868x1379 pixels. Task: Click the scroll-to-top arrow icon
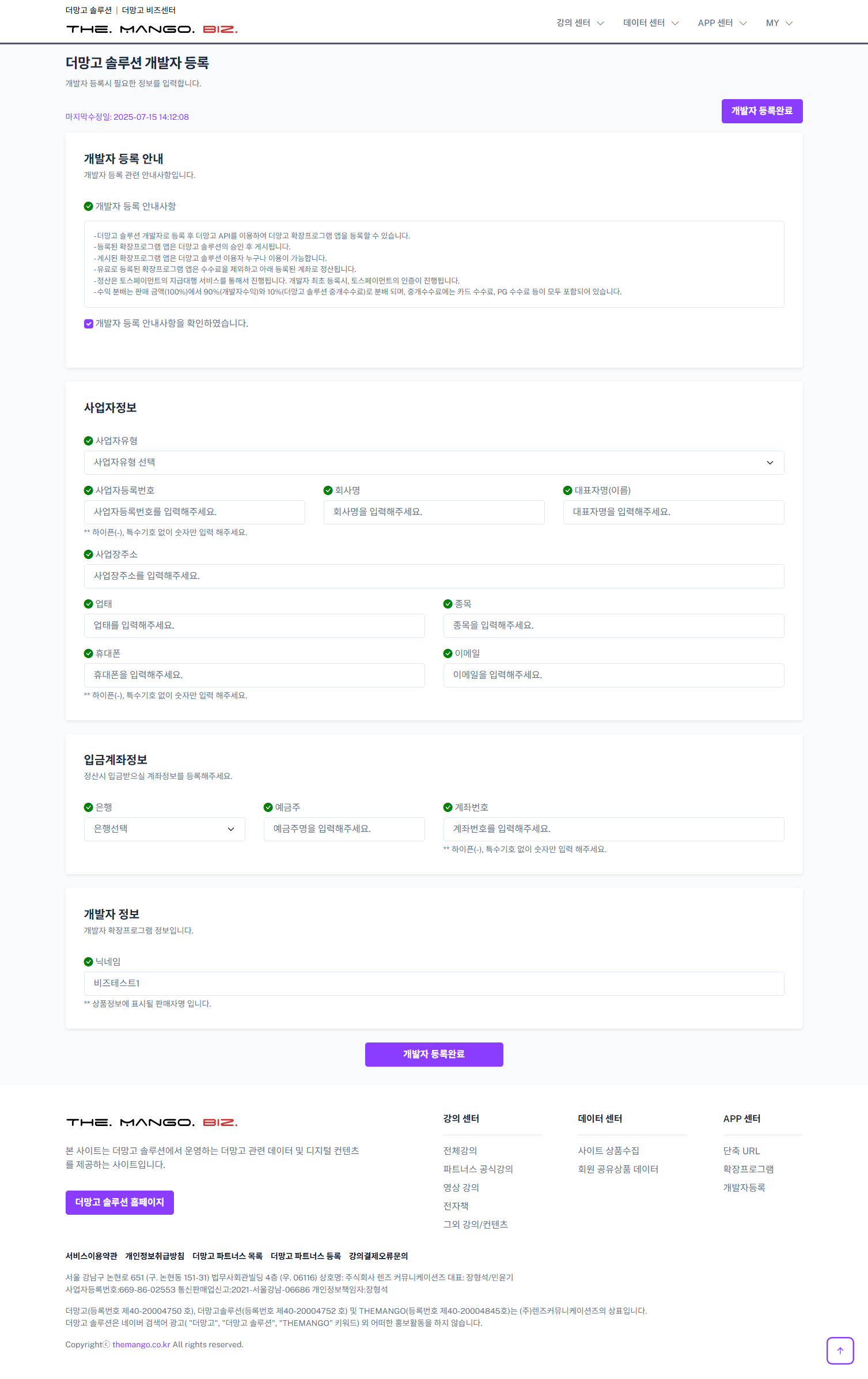click(x=840, y=1350)
